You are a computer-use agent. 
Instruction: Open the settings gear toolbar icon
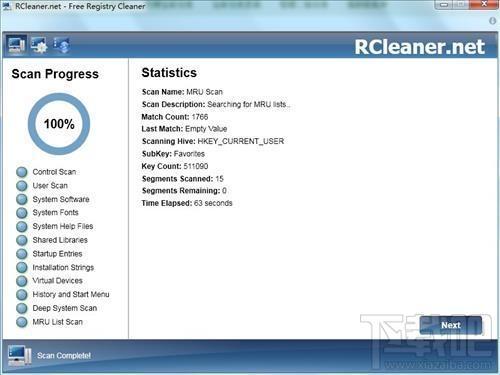point(39,45)
